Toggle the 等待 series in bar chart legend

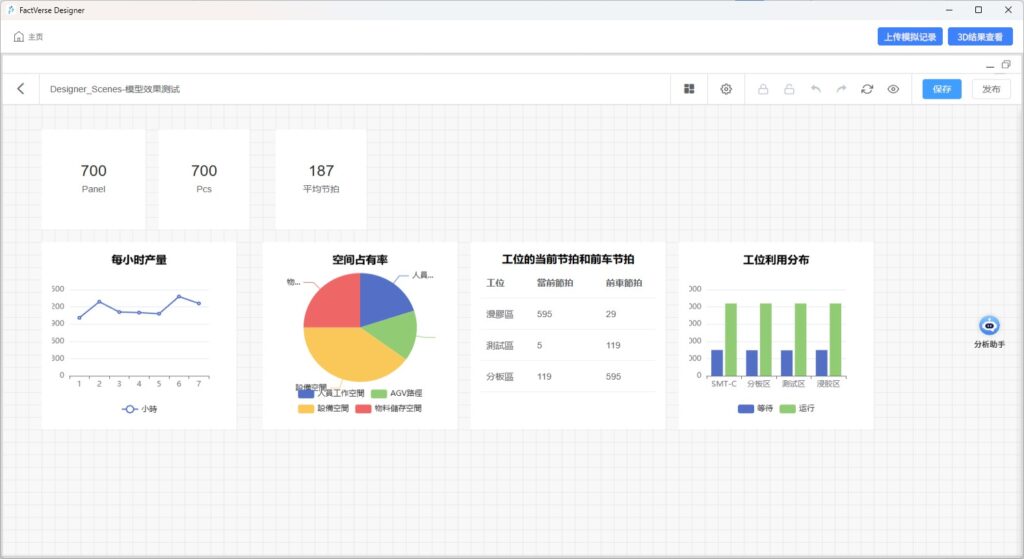[x=755, y=408]
